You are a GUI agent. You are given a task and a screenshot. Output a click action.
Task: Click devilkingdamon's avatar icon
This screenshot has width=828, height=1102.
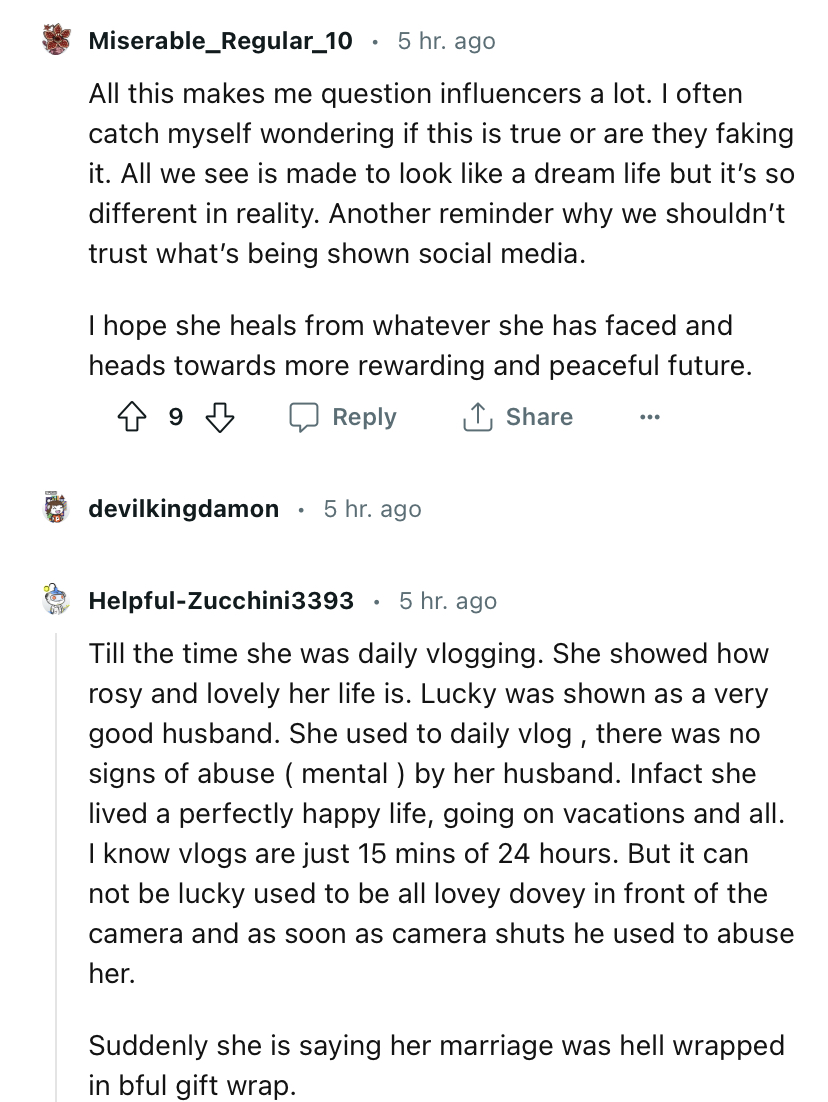[56, 509]
